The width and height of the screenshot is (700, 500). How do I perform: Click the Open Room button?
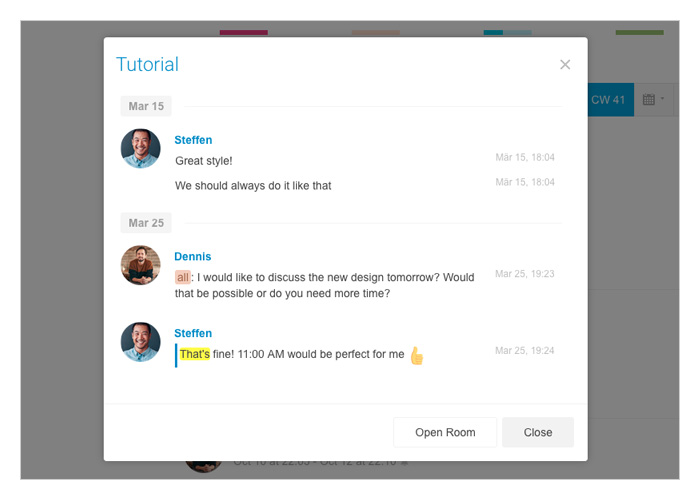click(x=445, y=432)
